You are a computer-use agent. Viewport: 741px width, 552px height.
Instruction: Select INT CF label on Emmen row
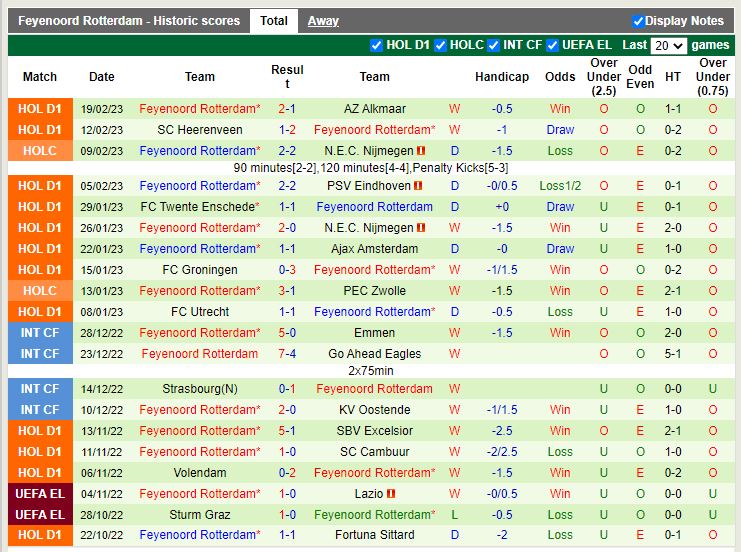click(x=40, y=333)
